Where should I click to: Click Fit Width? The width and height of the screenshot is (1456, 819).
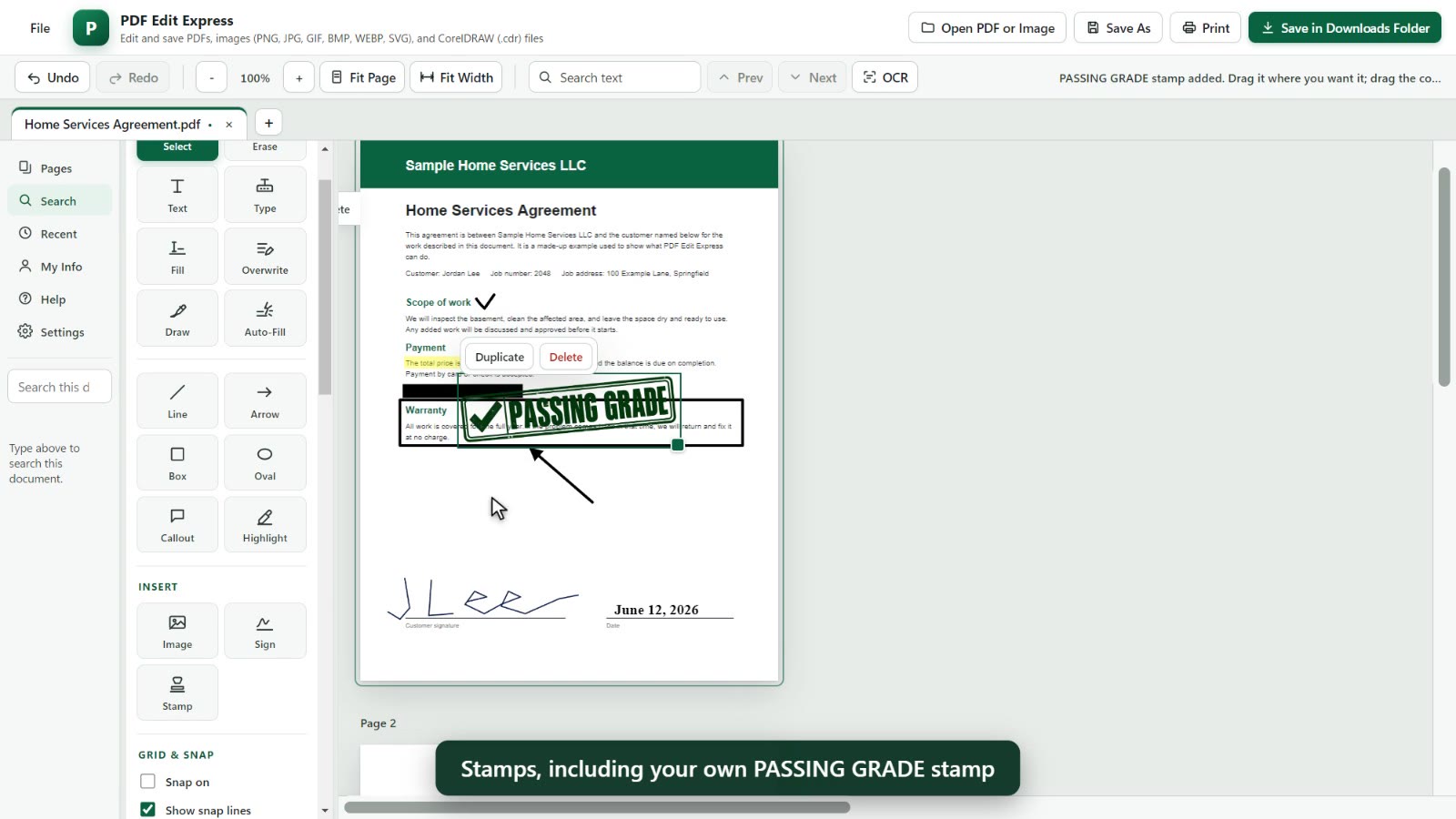click(x=456, y=77)
